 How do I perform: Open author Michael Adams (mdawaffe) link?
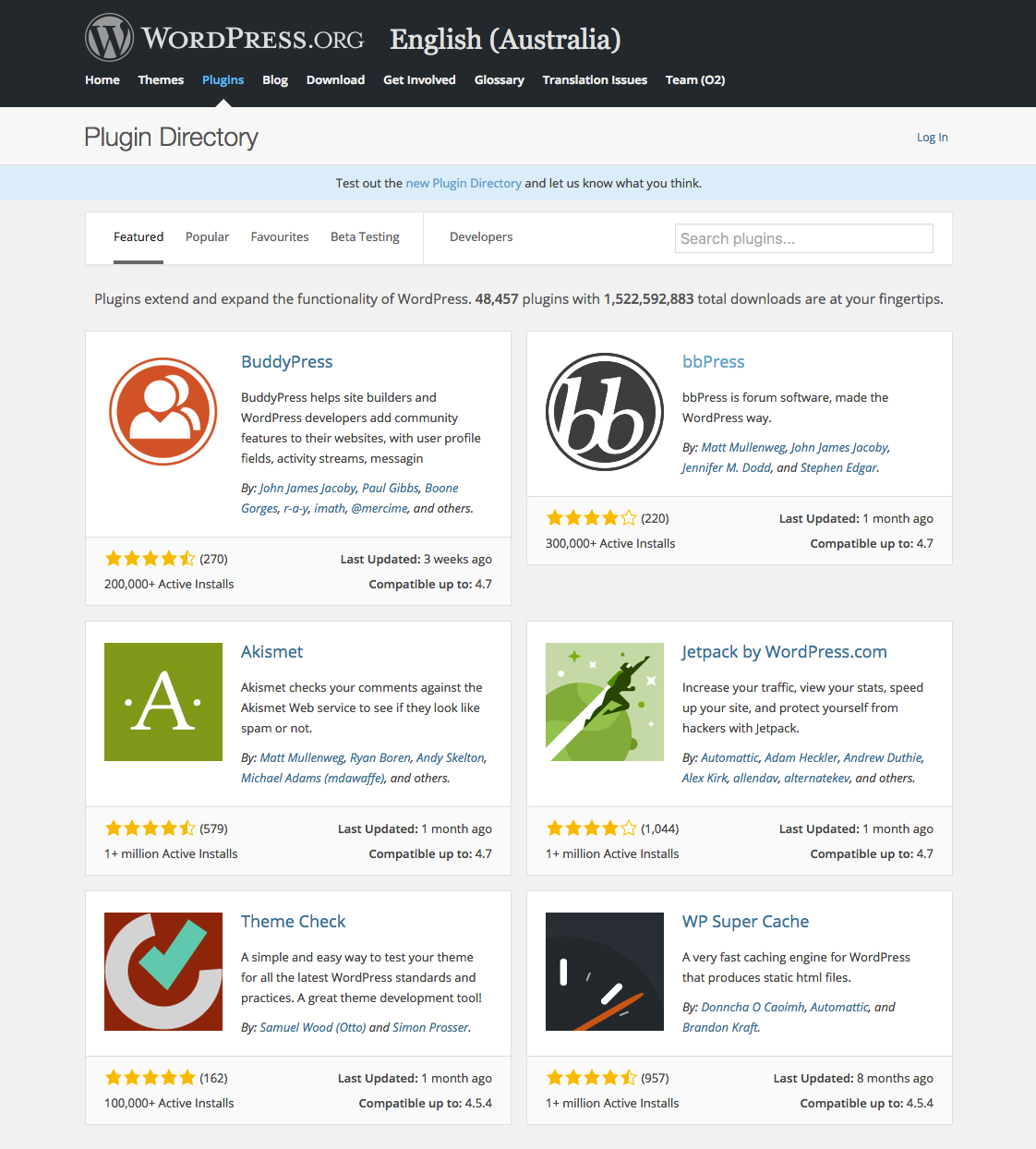point(312,779)
